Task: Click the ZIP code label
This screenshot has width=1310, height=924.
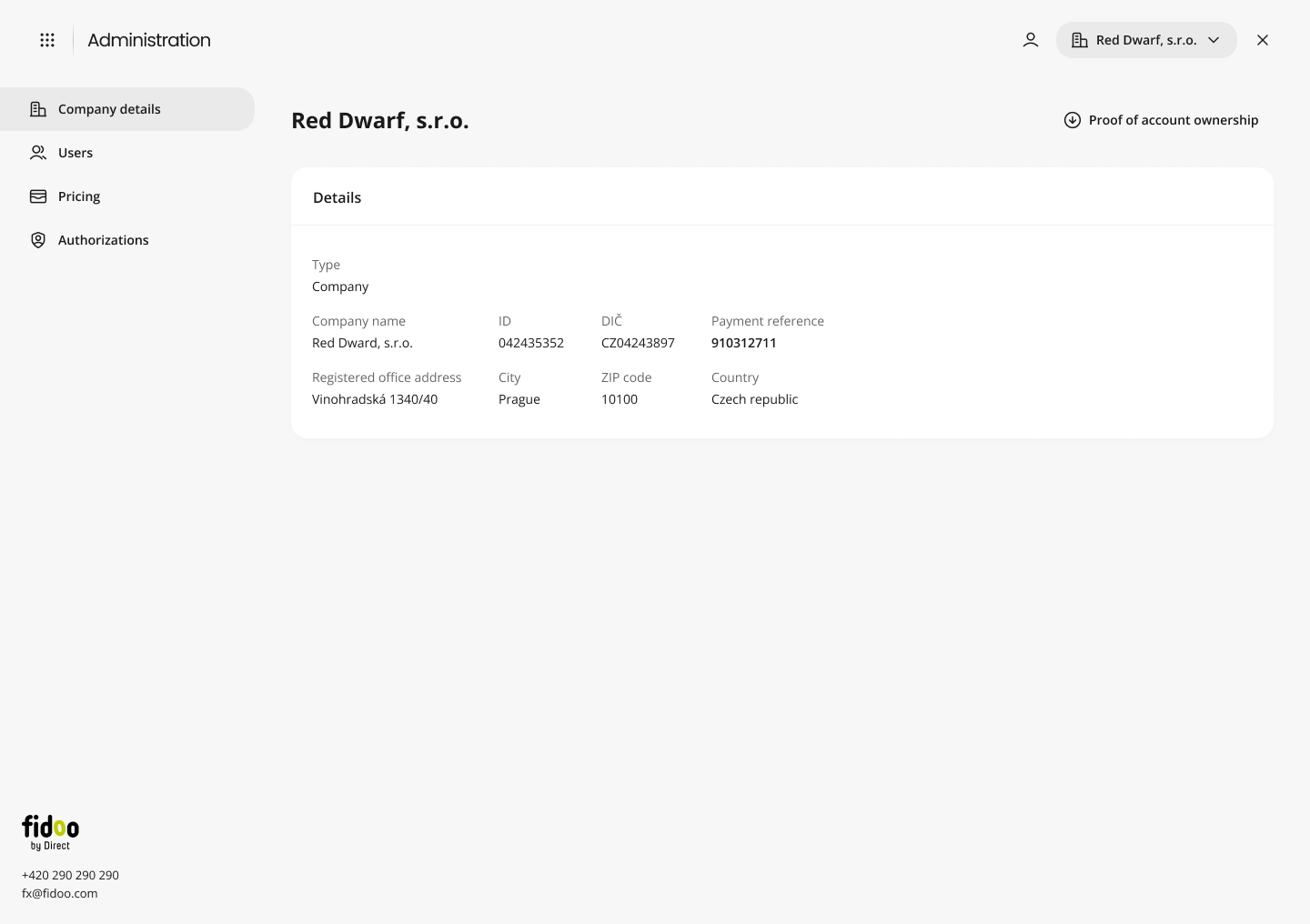Action: (626, 377)
